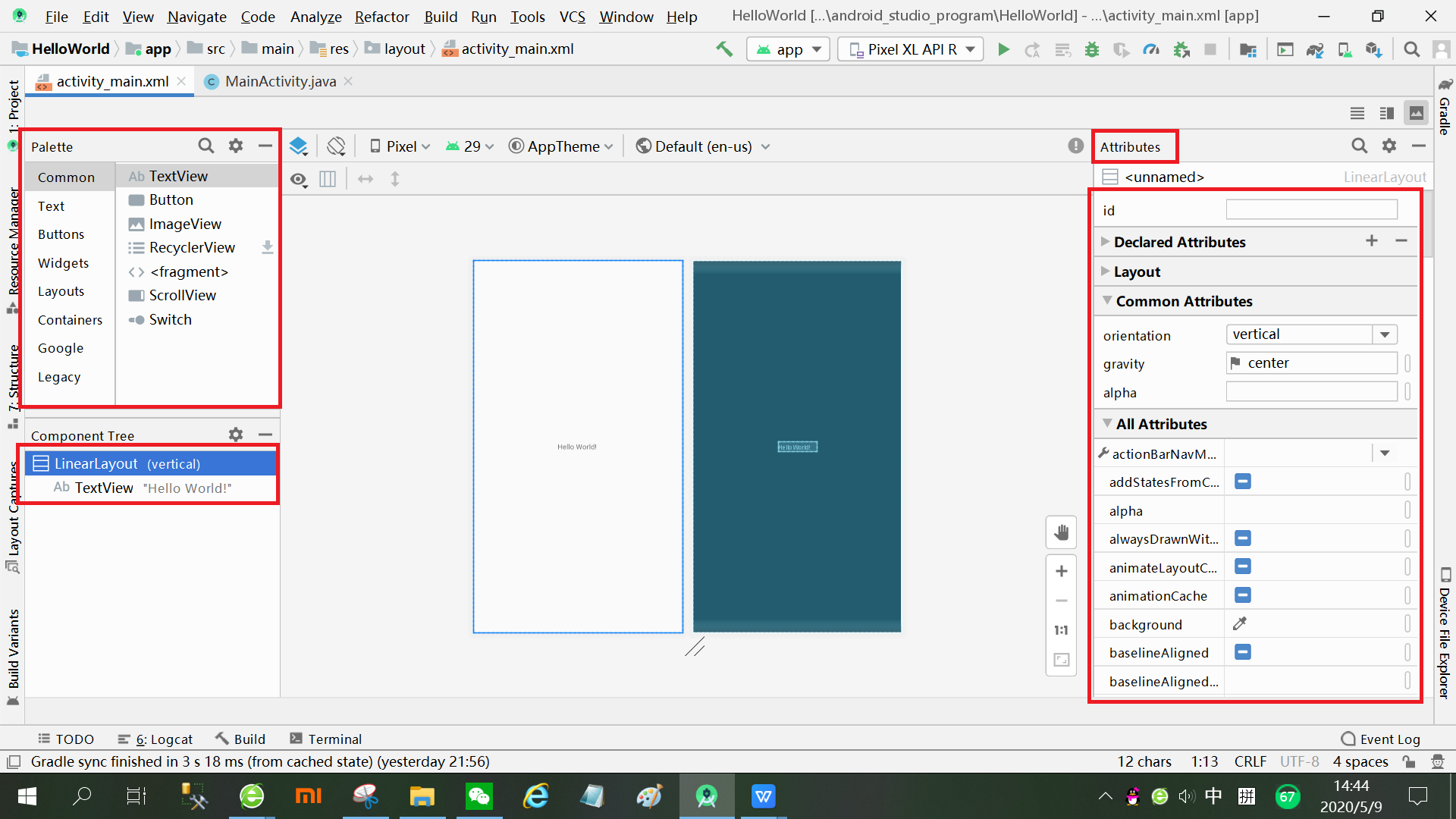Switch to the MainActivity.java tab

tap(280, 81)
